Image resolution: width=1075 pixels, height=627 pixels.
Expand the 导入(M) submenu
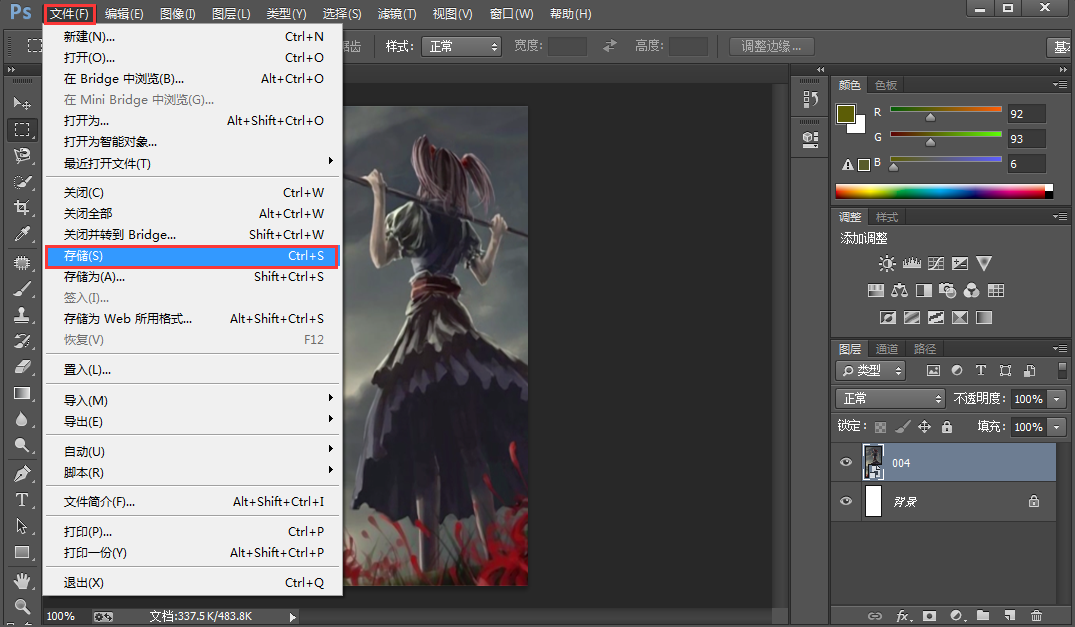[x=193, y=400]
